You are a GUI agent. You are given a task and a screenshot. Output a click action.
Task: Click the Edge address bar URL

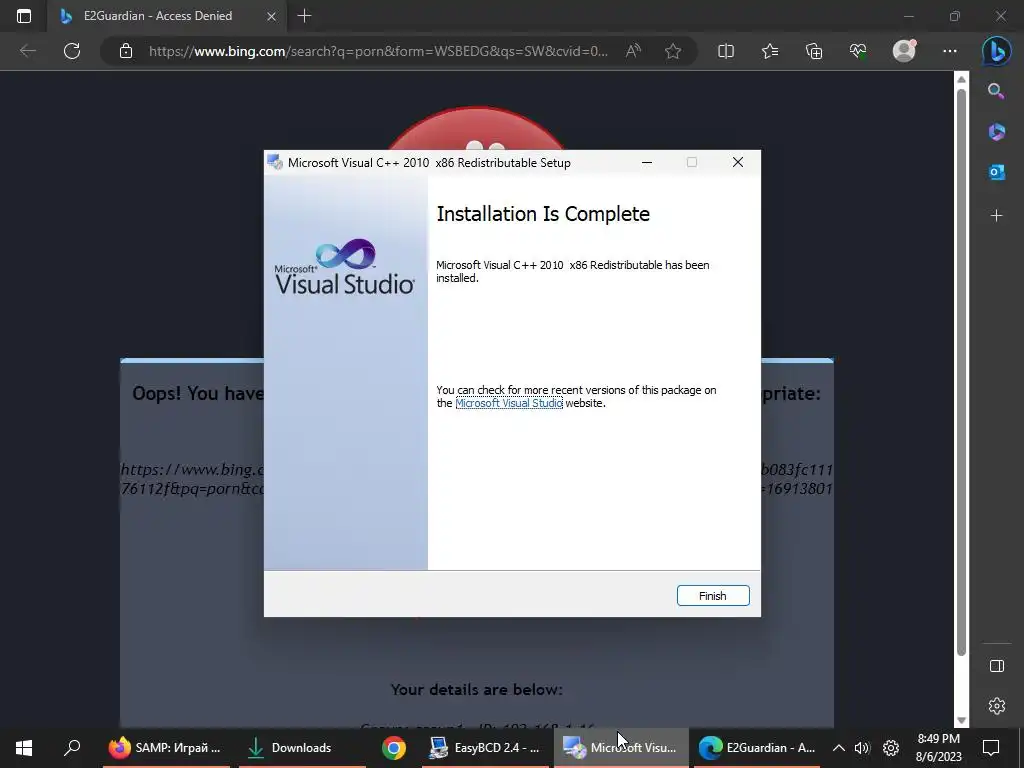coord(378,51)
